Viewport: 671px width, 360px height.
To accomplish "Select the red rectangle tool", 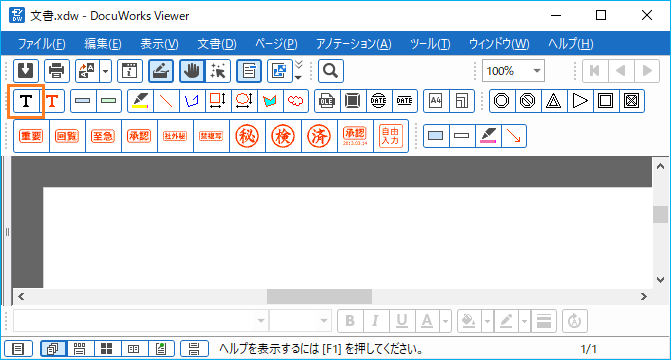I will 218,101.
